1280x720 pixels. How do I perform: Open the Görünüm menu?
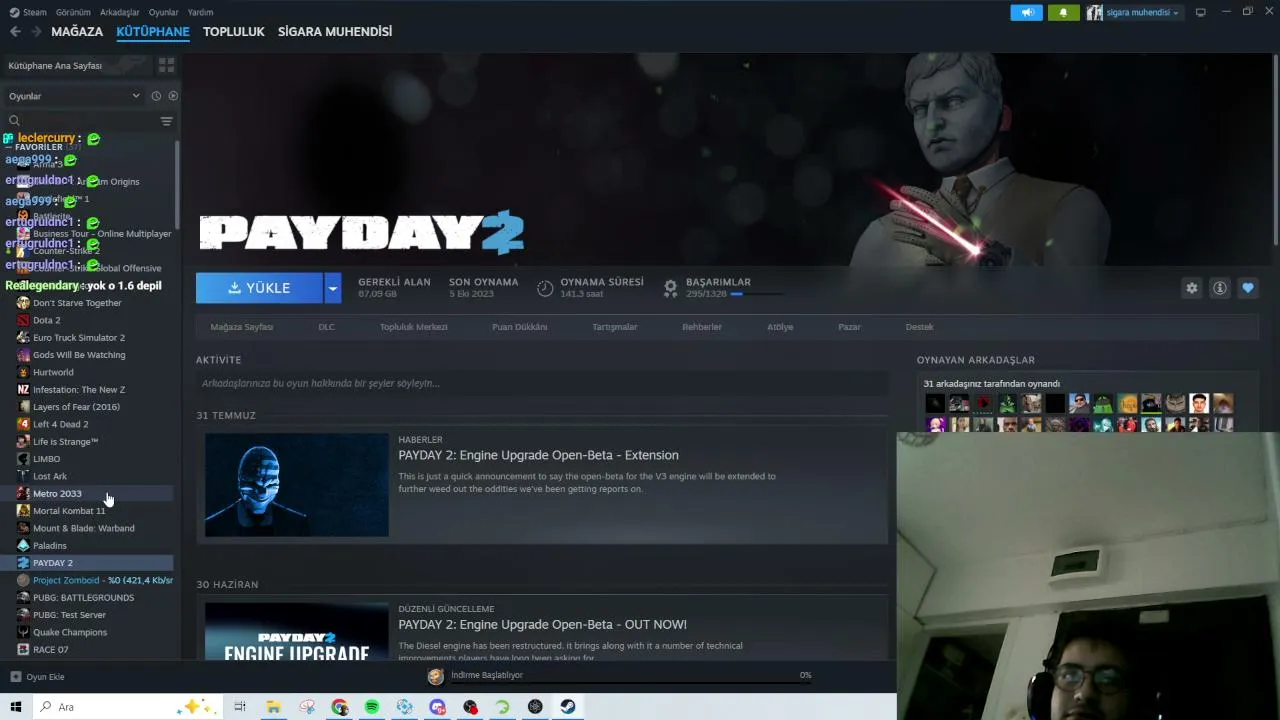point(73,12)
